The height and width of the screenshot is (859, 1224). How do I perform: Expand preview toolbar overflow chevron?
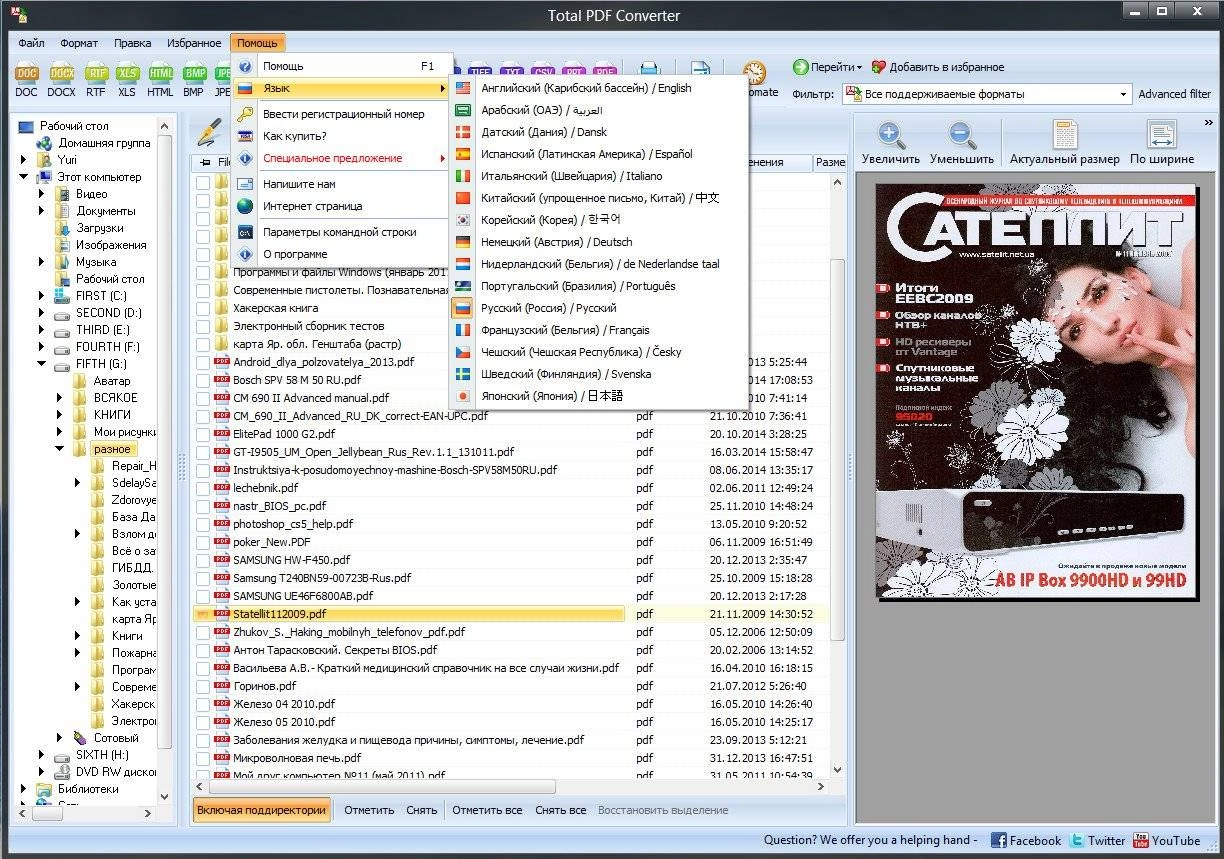pyautogui.click(x=1209, y=123)
